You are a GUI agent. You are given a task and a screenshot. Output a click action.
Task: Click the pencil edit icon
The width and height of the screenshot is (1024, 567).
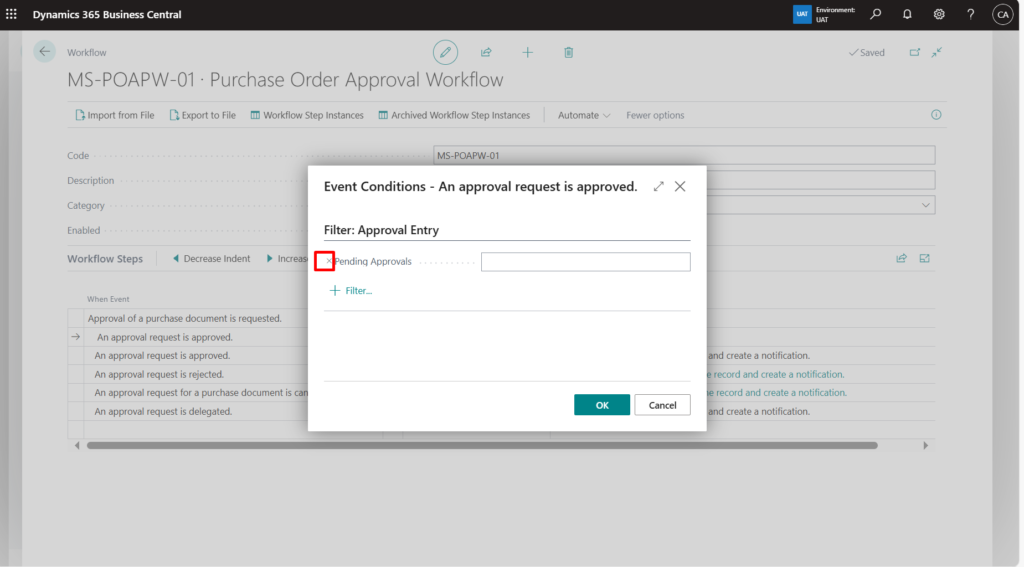coord(445,52)
